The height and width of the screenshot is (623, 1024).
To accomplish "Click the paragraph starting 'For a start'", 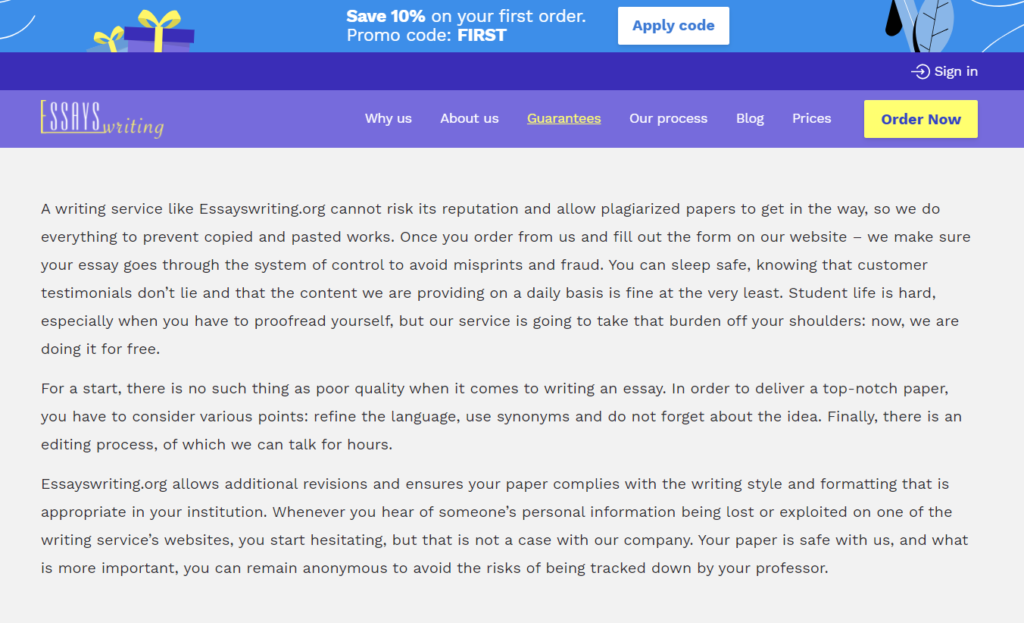I will click(x=501, y=417).
